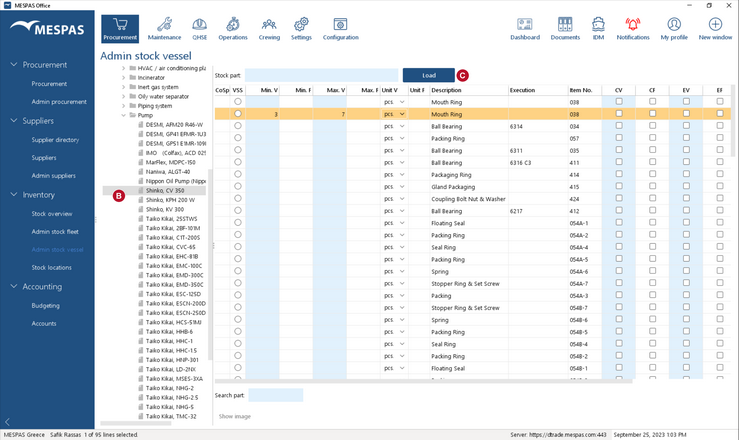Open Unit V dropdown for Ball Bearing 6314
The height and width of the screenshot is (440, 739).
pyautogui.click(x=402, y=126)
